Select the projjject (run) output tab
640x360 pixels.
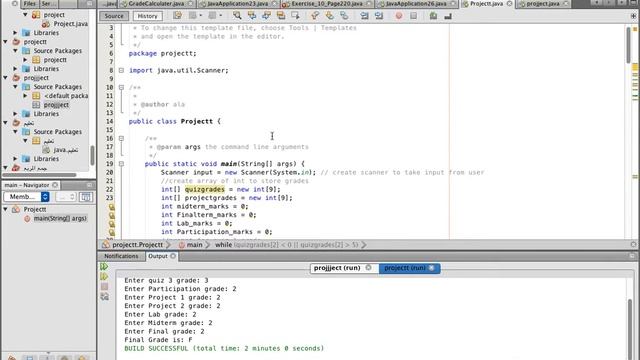337,268
